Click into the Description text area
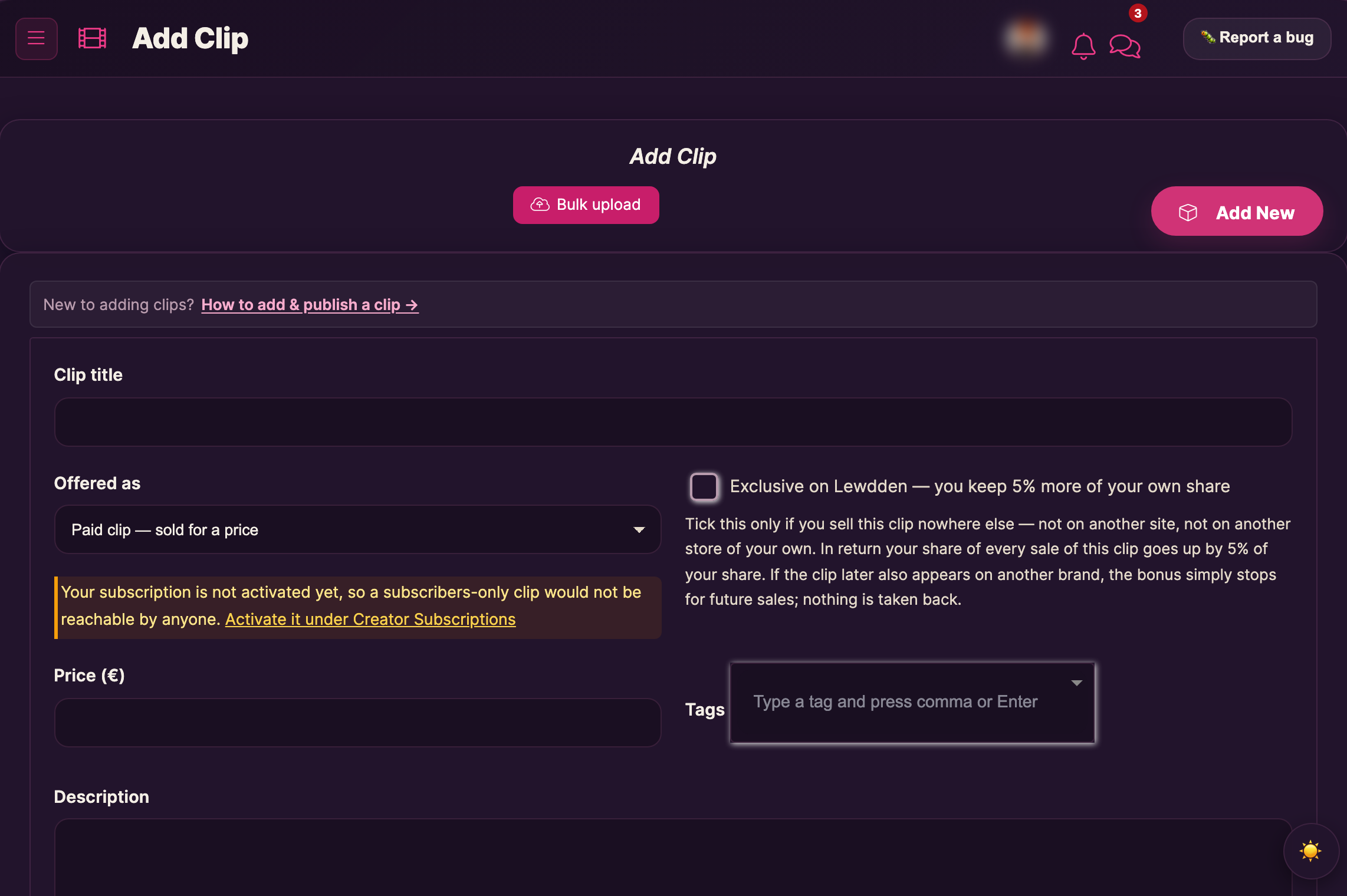This screenshot has height=896, width=1347. tap(673, 858)
